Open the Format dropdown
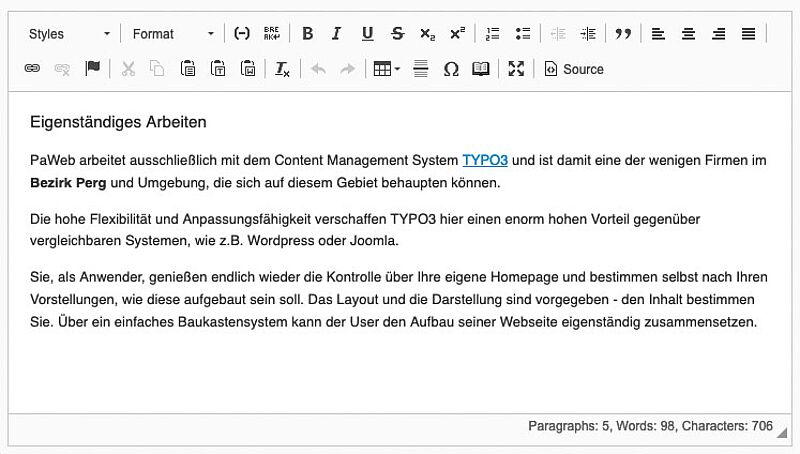Screen dimensions: 800x454 tap(172, 34)
